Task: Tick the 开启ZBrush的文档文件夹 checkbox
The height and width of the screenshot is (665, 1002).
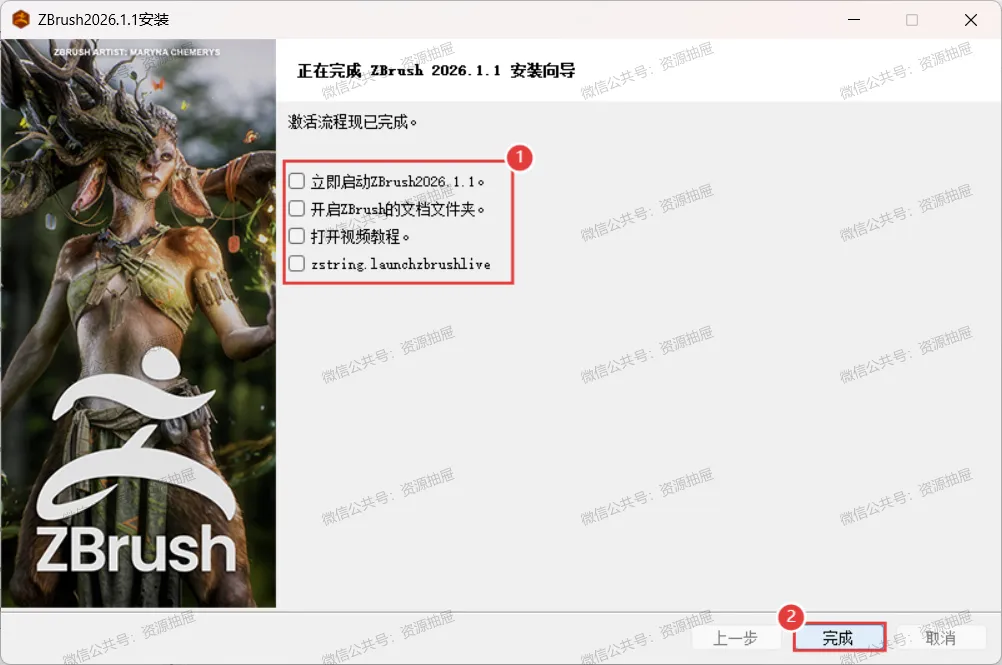Action: tap(297, 209)
